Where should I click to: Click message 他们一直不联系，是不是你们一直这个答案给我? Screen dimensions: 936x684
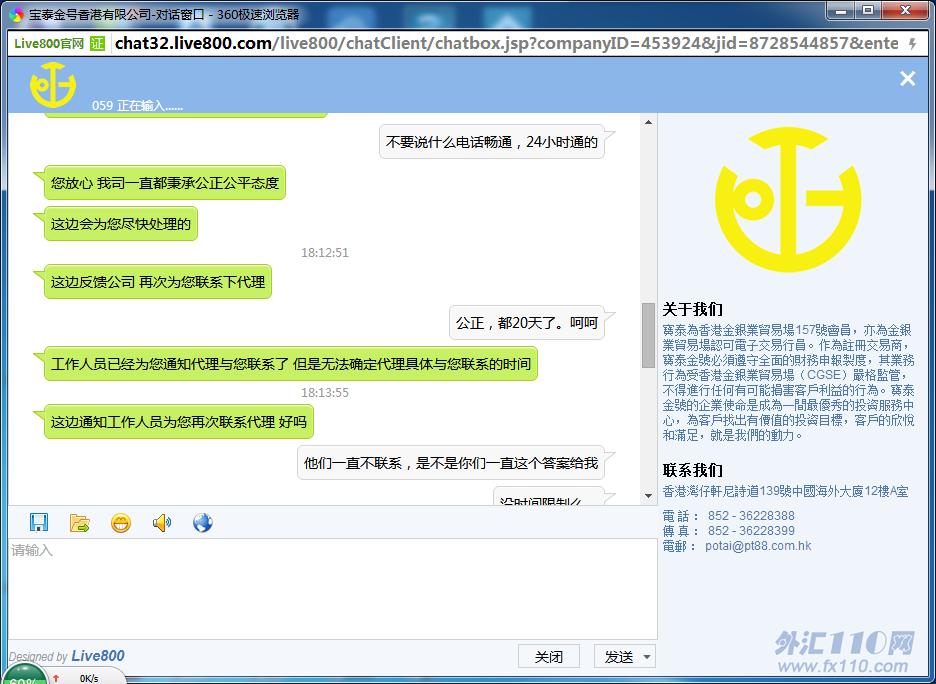451,463
